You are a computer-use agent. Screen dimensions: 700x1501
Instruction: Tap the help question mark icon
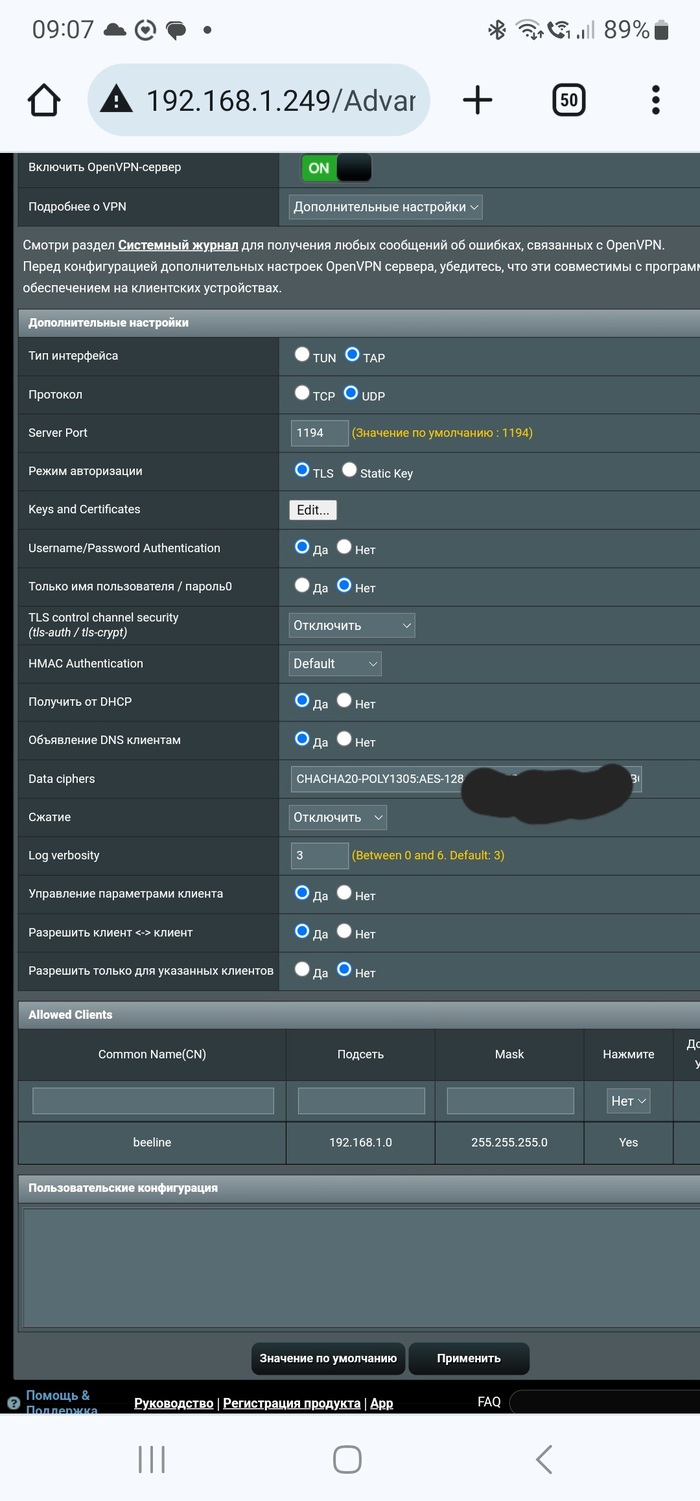click(13, 1403)
